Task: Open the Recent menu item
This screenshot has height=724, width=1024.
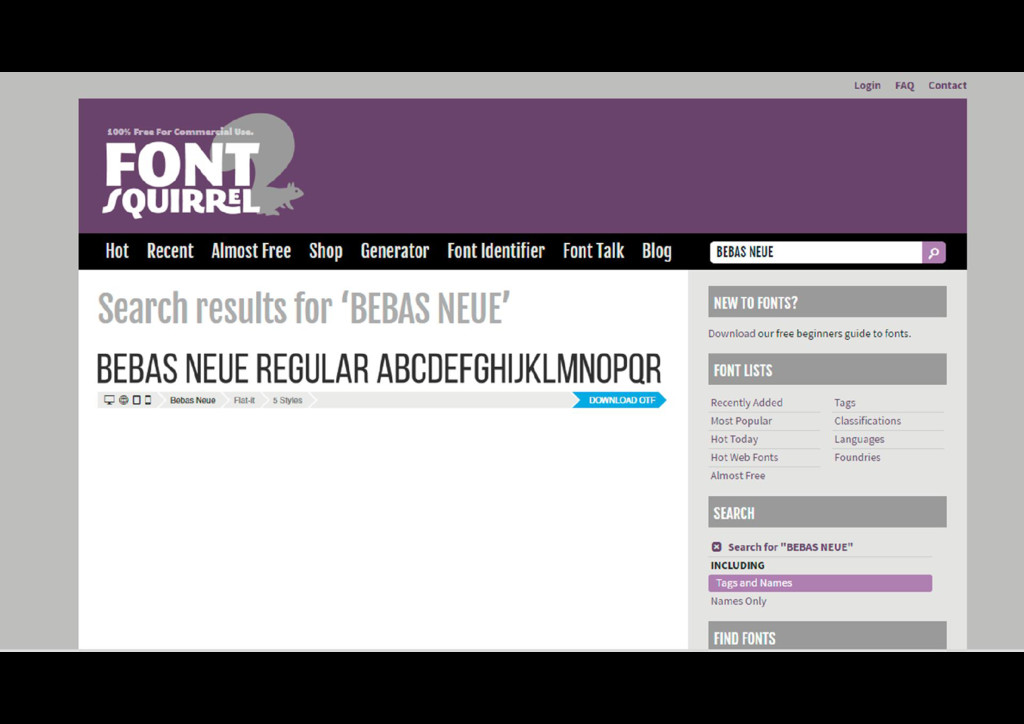Action: coord(170,251)
